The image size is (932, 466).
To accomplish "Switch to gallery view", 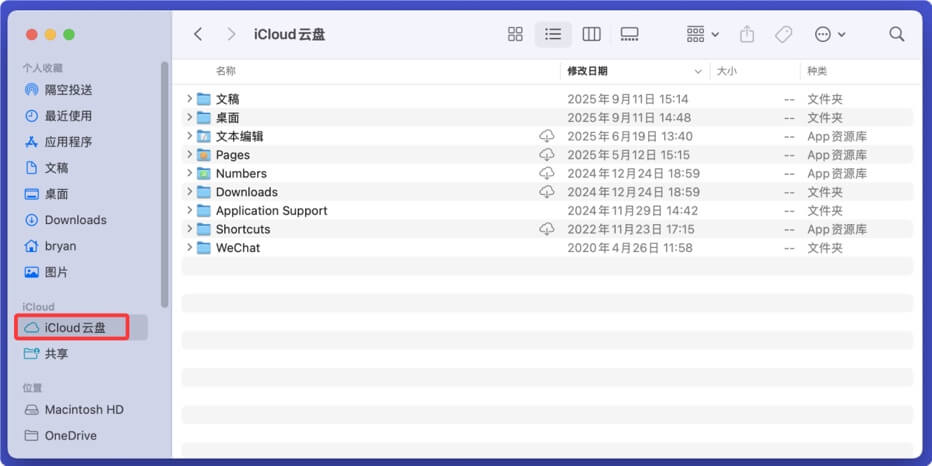I will [x=629, y=34].
